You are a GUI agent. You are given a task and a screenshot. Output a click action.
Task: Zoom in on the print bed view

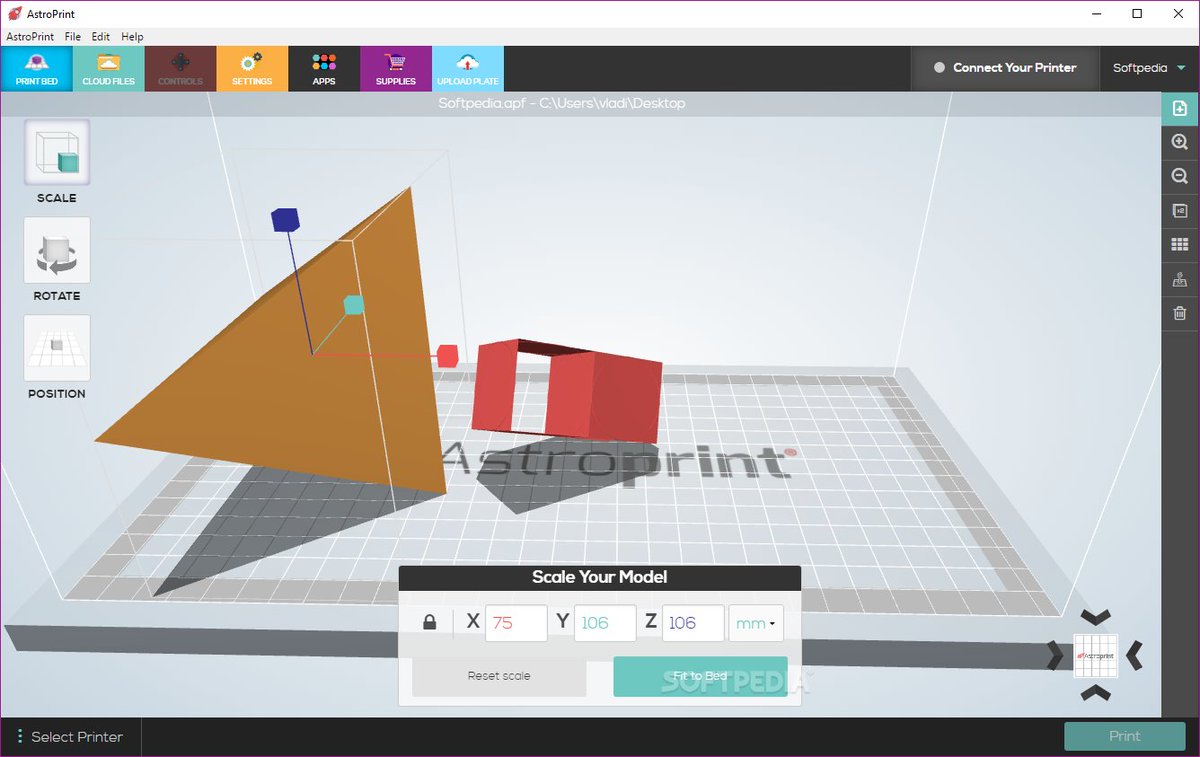coord(1180,142)
